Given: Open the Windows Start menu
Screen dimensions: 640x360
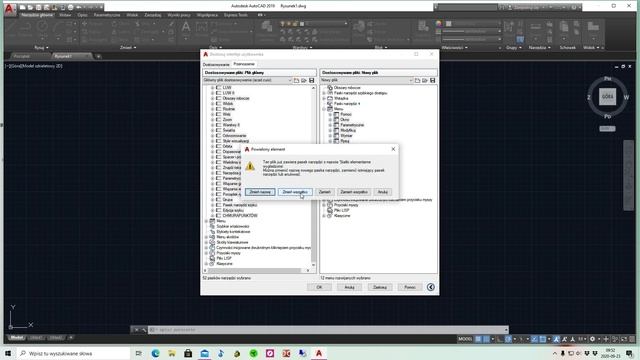Looking at the screenshot, I should click(8, 353).
